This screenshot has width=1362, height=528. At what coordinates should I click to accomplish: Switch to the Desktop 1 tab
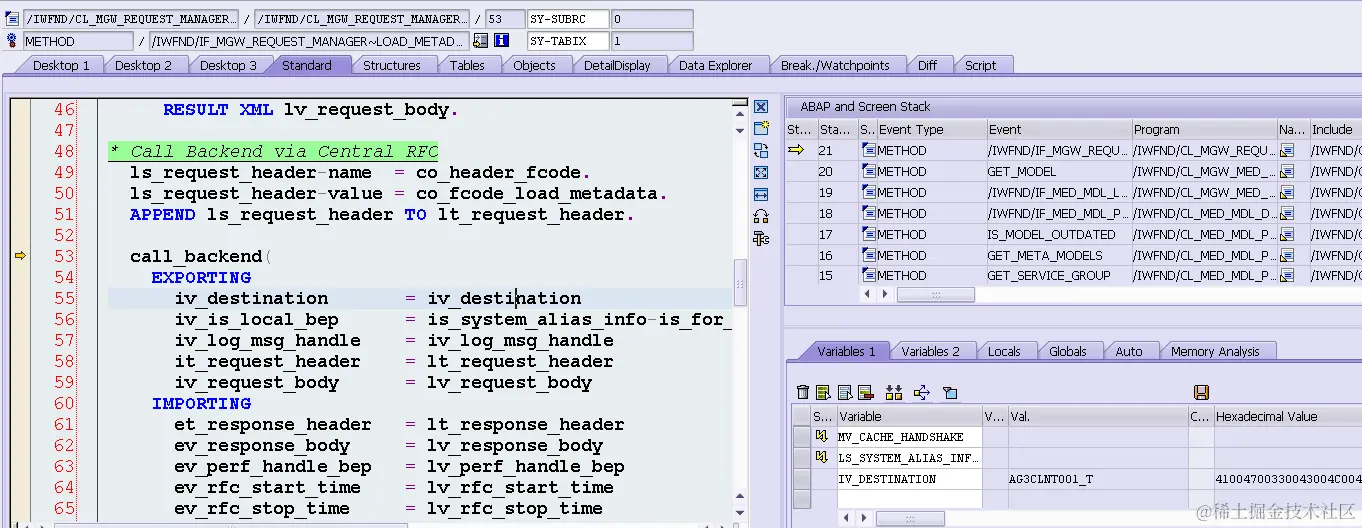coord(61,65)
